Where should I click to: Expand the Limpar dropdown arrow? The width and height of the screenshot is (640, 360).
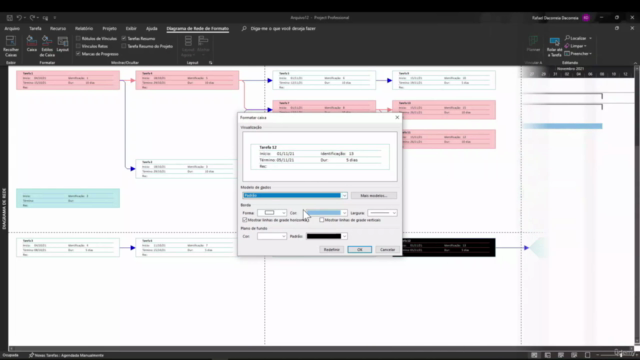coord(585,46)
